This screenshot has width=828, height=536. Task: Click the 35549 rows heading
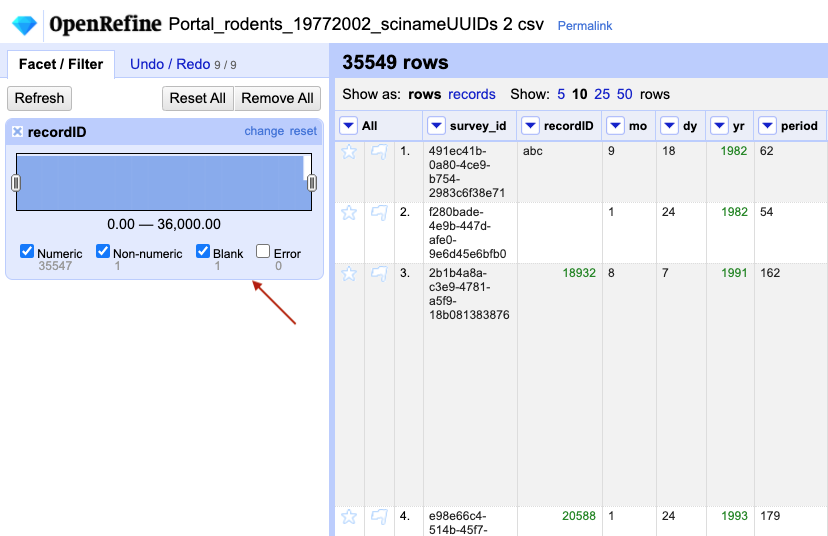click(395, 62)
